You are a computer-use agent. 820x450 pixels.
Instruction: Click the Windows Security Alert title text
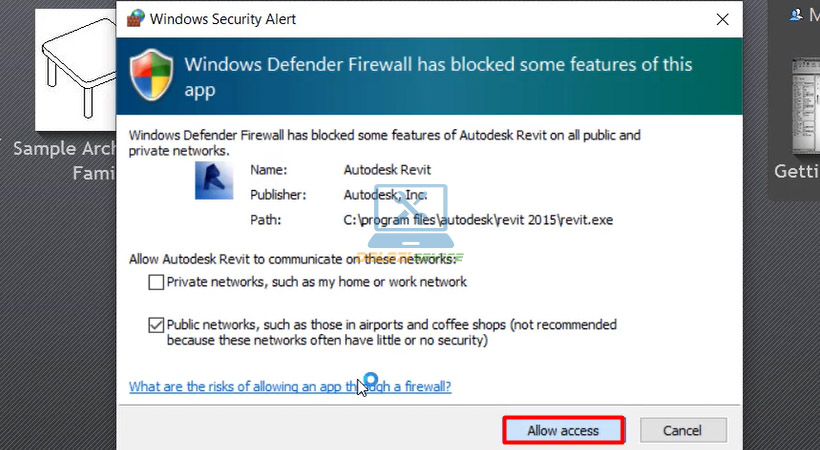tap(222, 19)
